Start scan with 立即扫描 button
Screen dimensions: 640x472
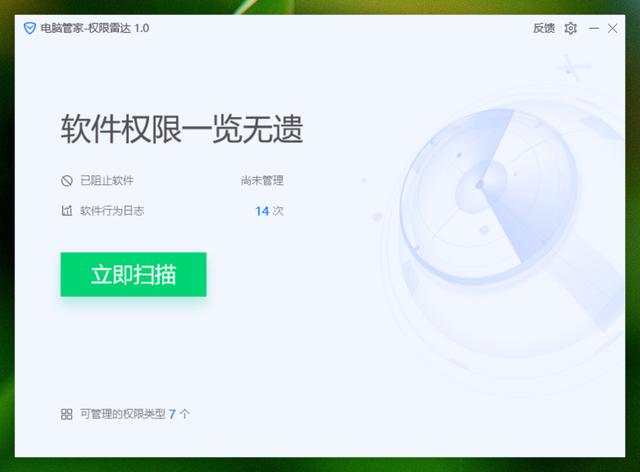tap(133, 274)
